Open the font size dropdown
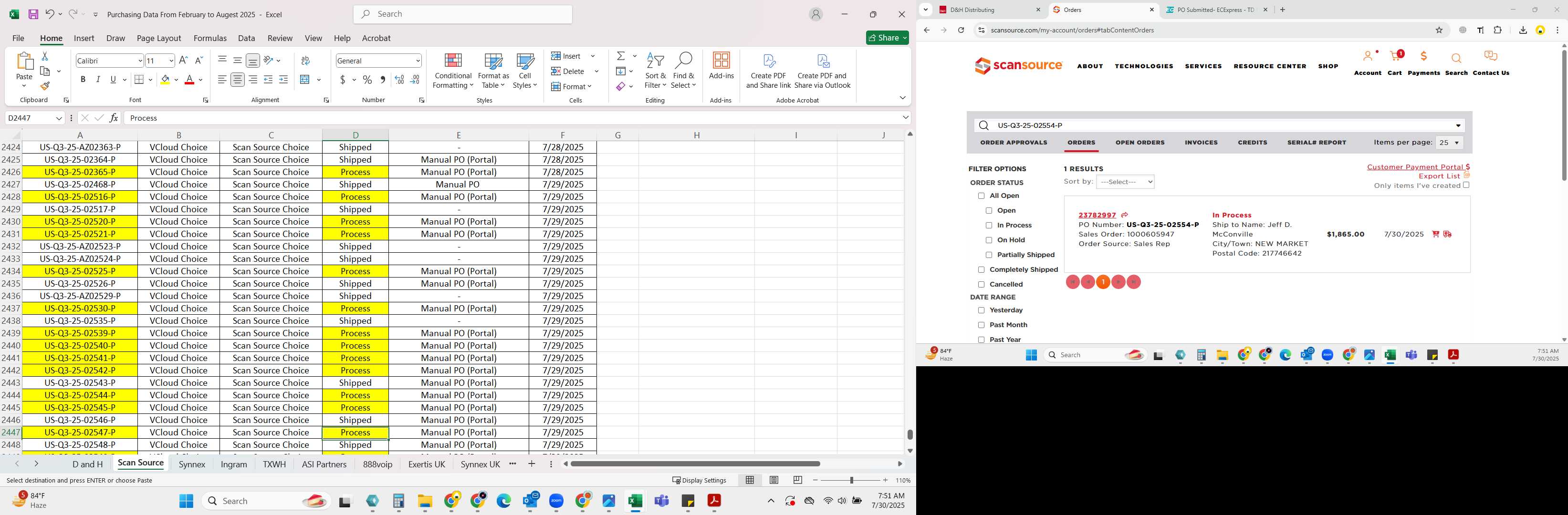1568x515 pixels. 171,60
